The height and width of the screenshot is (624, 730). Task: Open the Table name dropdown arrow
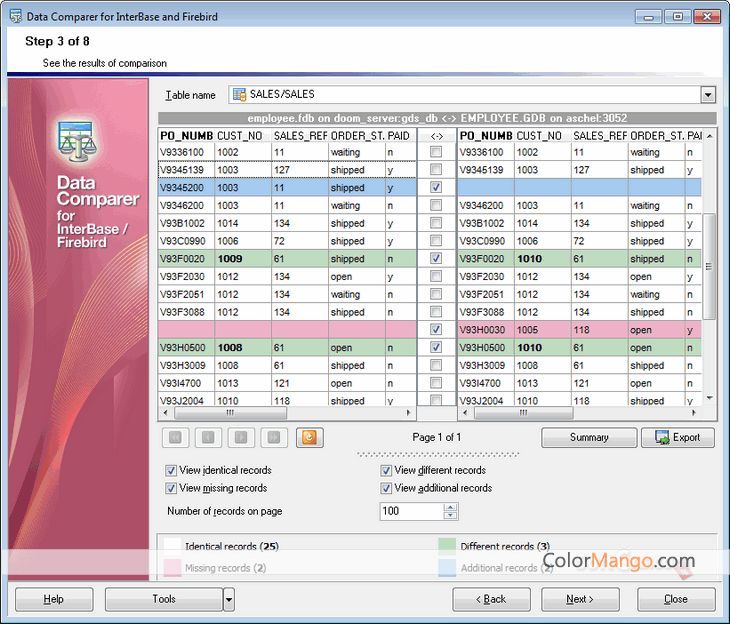[x=708, y=95]
